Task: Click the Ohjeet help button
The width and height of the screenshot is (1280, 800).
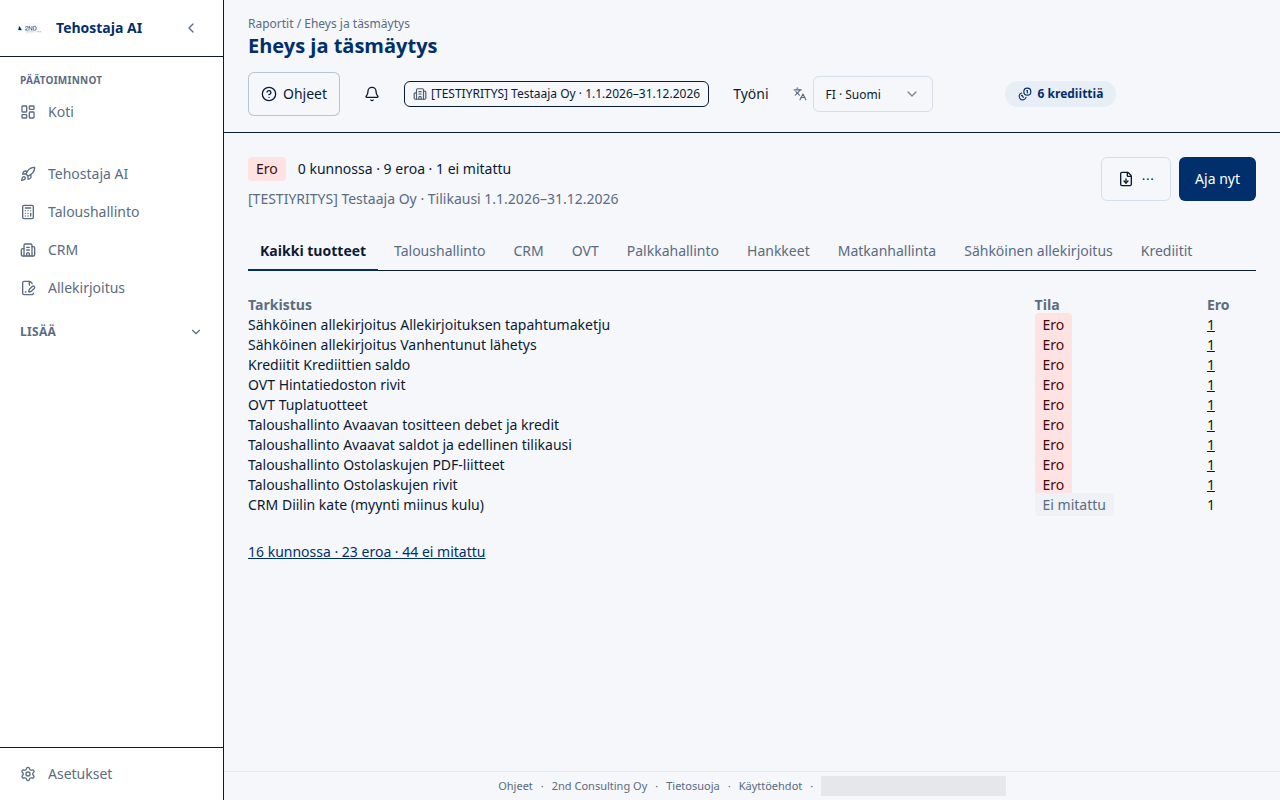Action: (294, 94)
